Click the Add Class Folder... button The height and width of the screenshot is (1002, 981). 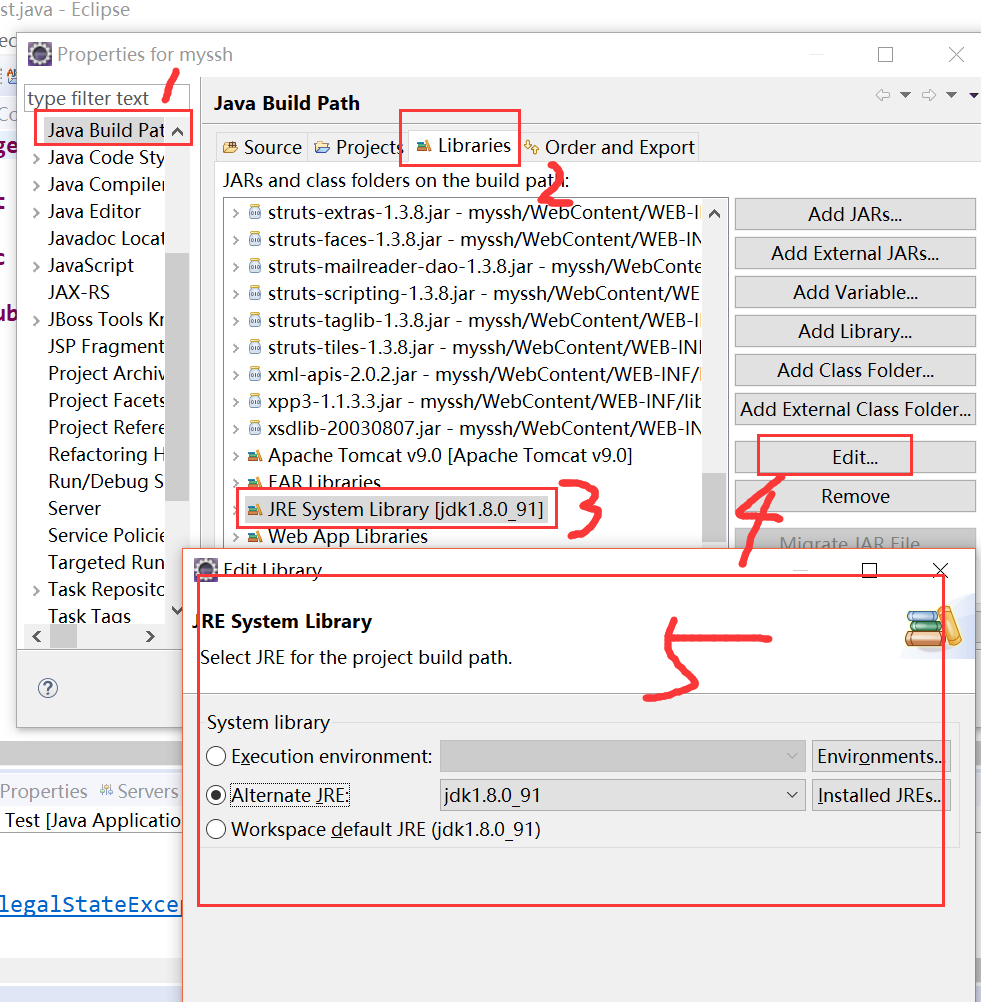[x=855, y=370]
